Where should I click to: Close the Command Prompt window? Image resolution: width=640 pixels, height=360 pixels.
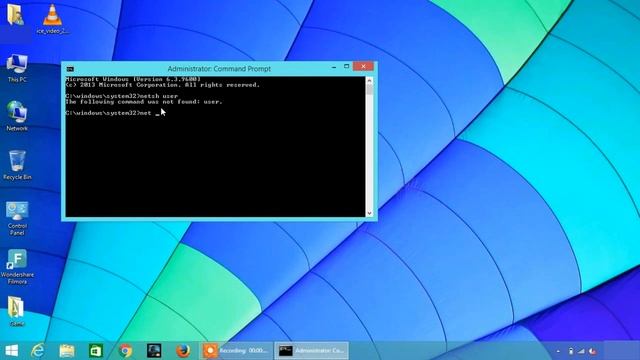pyautogui.click(x=363, y=66)
